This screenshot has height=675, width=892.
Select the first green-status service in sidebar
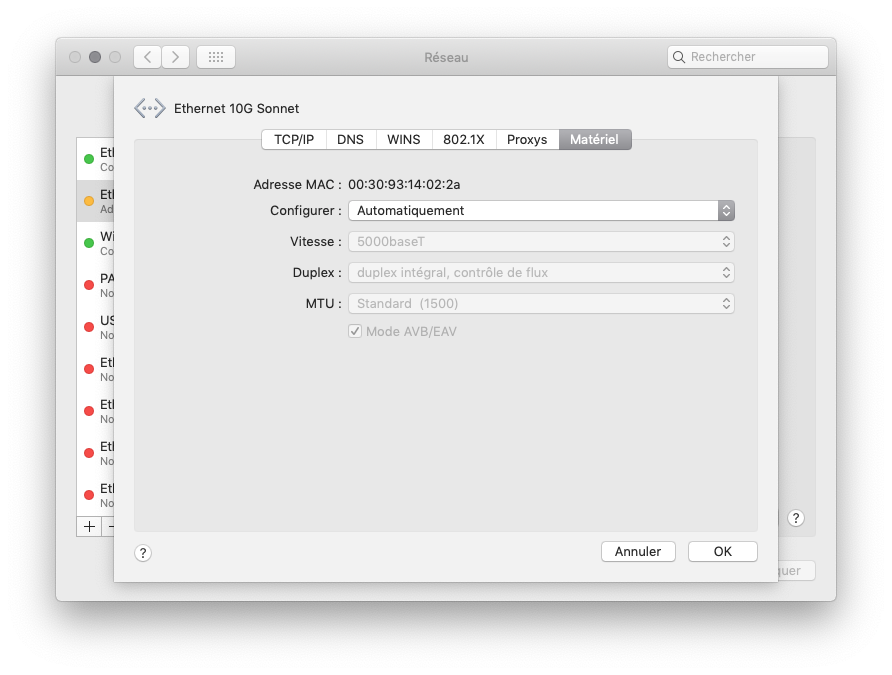pos(96,159)
